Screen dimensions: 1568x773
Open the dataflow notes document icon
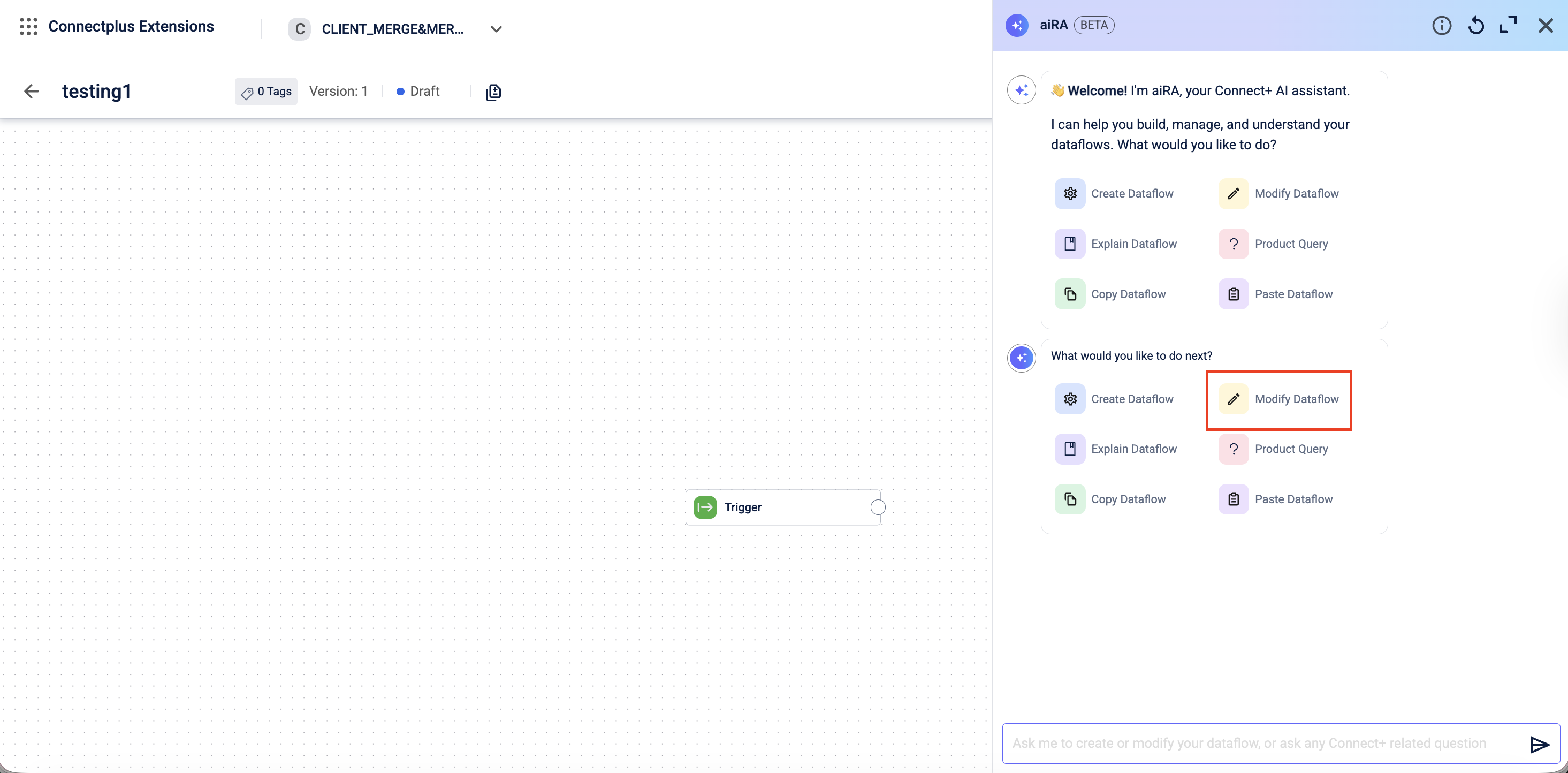tap(493, 92)
